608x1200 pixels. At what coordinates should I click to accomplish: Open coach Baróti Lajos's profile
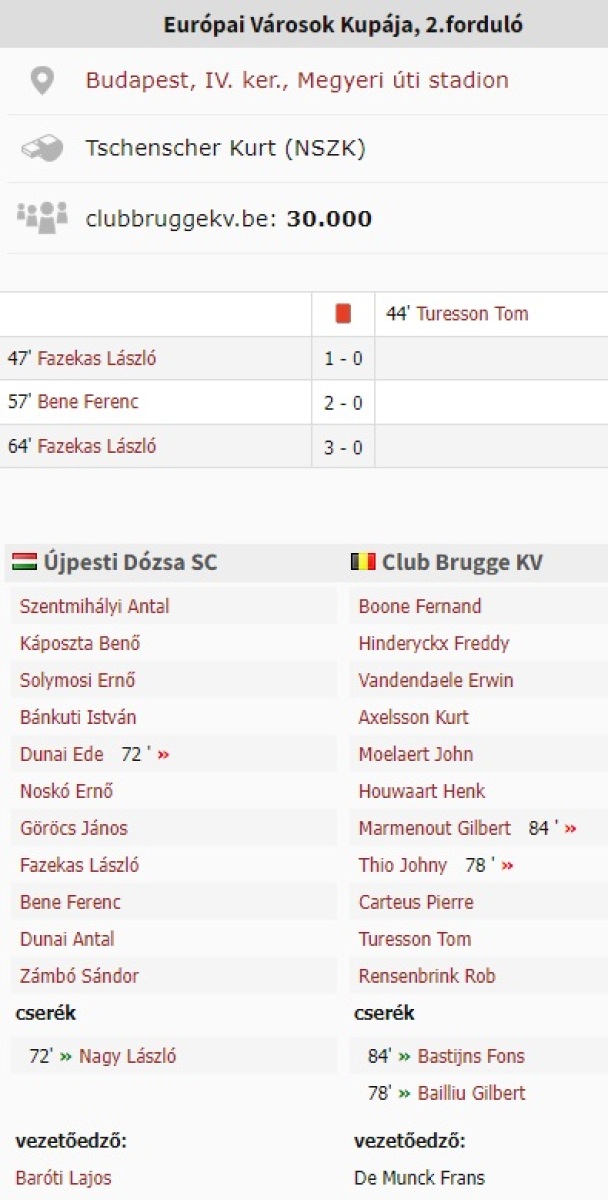(x=63, y=1178)
